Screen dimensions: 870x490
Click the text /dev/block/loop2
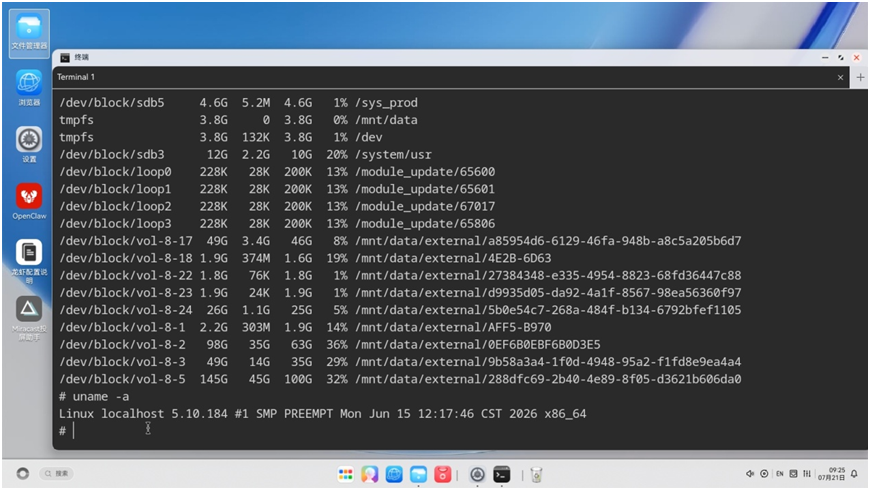[x=115, y=206]
